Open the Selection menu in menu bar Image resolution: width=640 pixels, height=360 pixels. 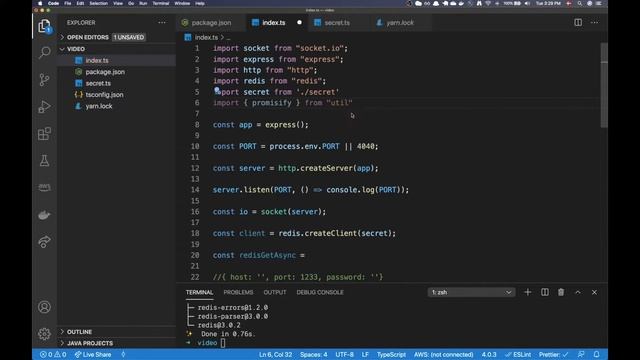[x=98, y=3]
